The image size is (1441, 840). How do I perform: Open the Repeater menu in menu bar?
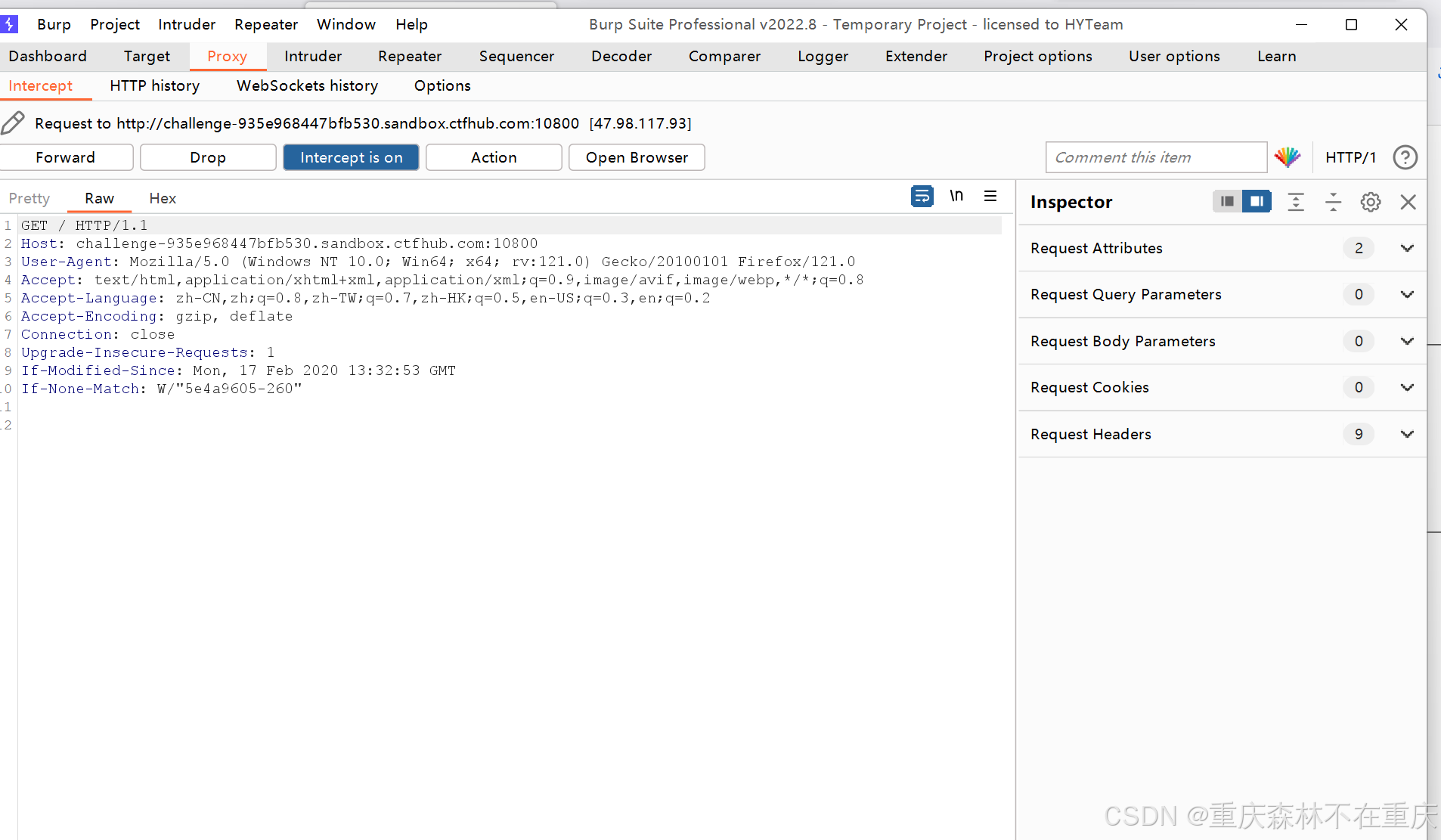coord(266,24)
